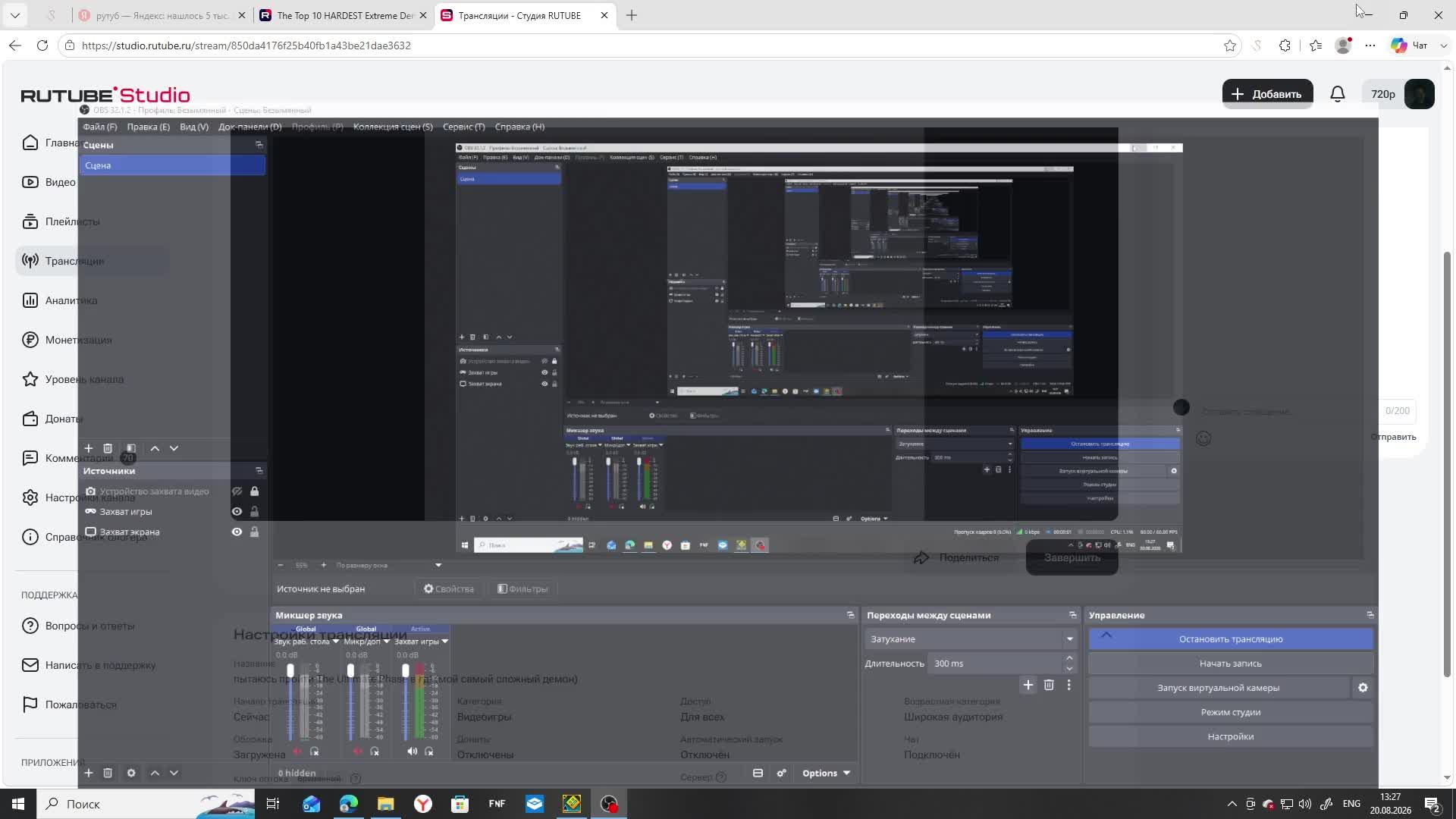This screenshot has width=1456, height=819.
Task: Toggle audio monitoring for Захват игры channel
Action: pyautogui.click(x=429, y=752)
